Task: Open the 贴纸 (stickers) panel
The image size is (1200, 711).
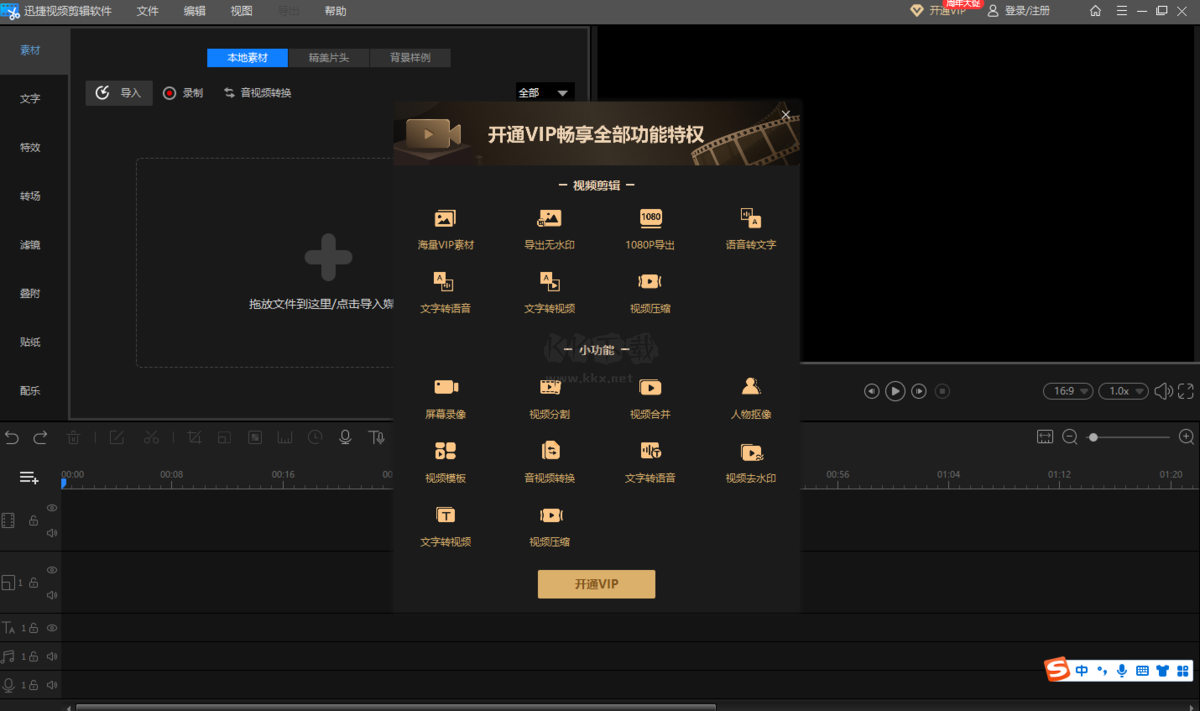Action: pyautogui.click(x=29, y=342)
